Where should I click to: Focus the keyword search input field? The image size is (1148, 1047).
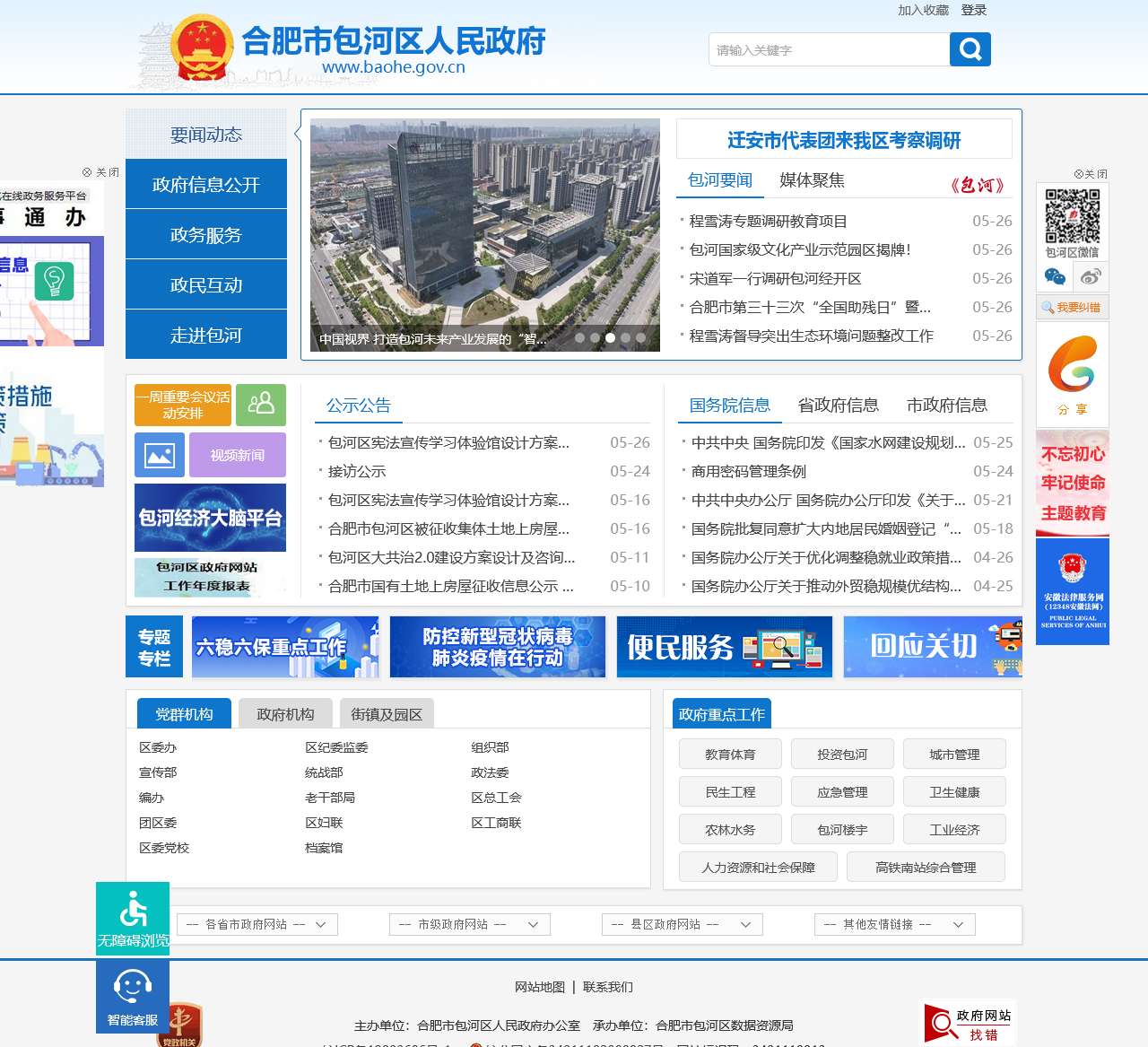click(829, 49)
